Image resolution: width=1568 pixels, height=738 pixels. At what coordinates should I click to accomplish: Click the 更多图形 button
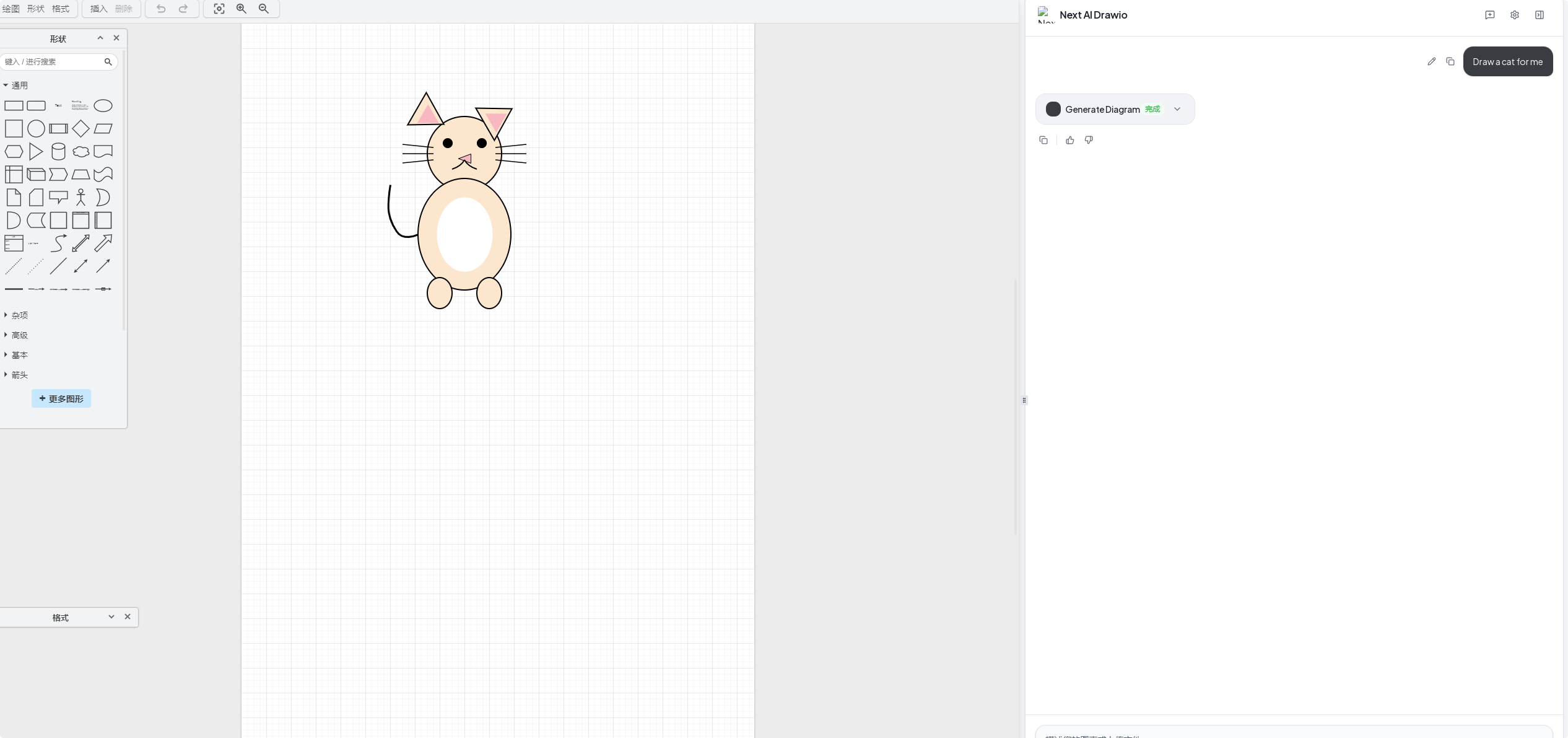point(61,398)
